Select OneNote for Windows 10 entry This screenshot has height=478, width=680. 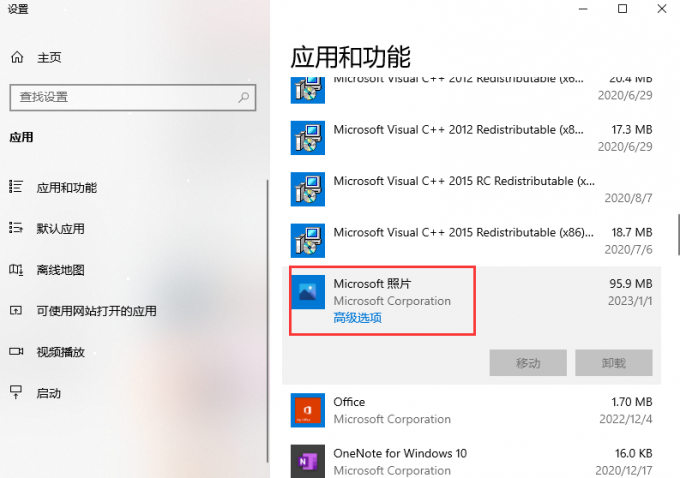tap(471, 461)
